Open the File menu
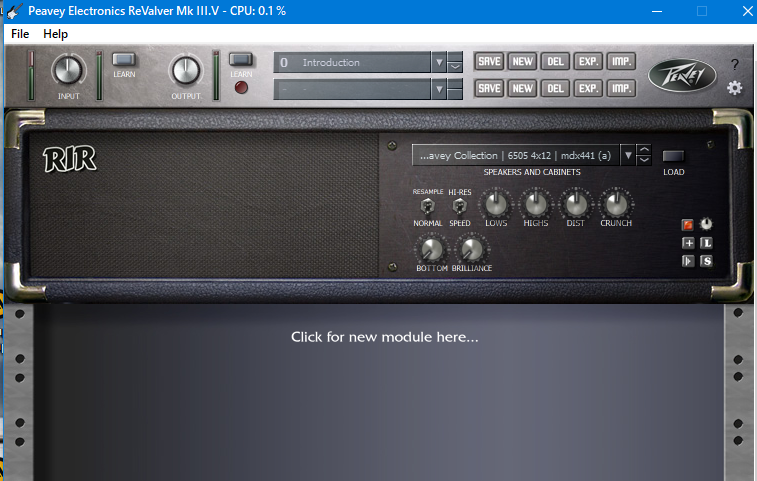Image resolution: width=757 pixels, height=481 pixels. tap(20, 34)
